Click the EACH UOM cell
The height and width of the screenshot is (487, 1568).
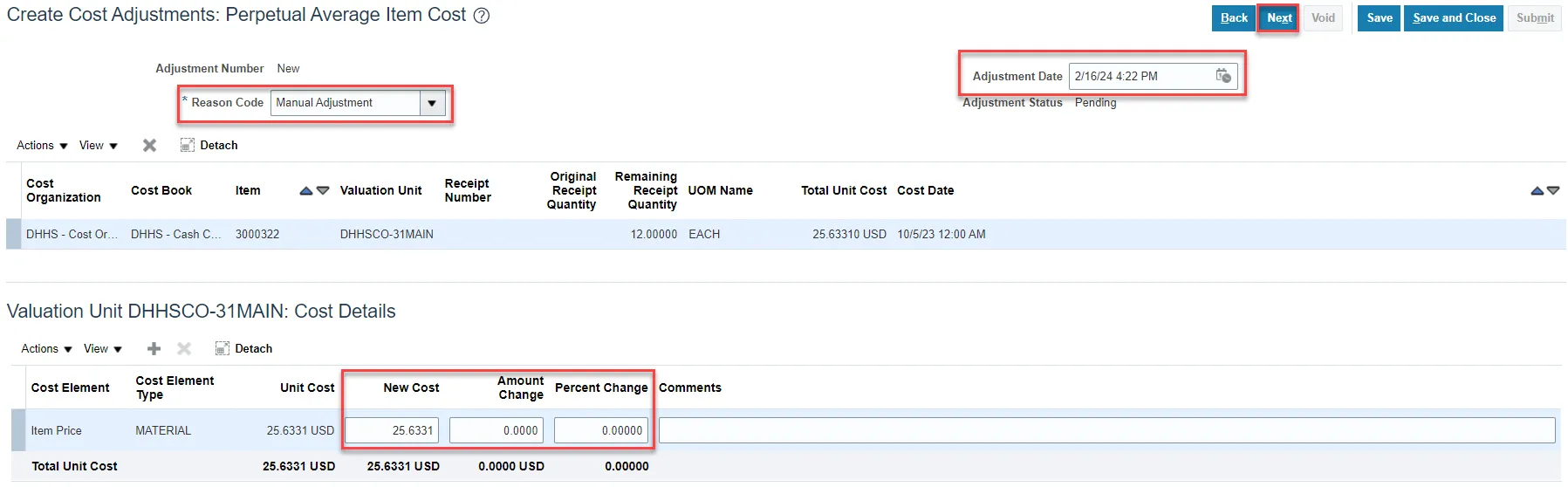click(704, 234)
